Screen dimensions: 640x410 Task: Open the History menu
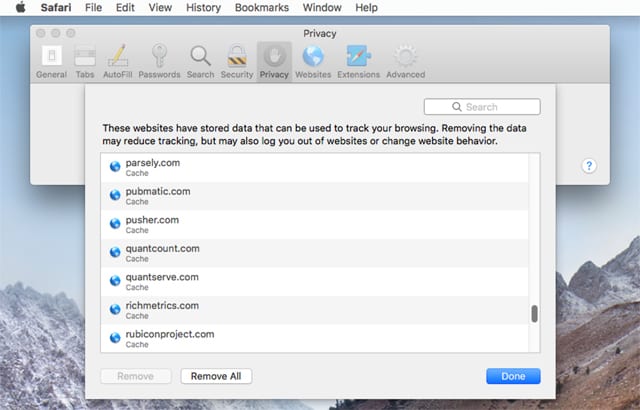(205, 8)
